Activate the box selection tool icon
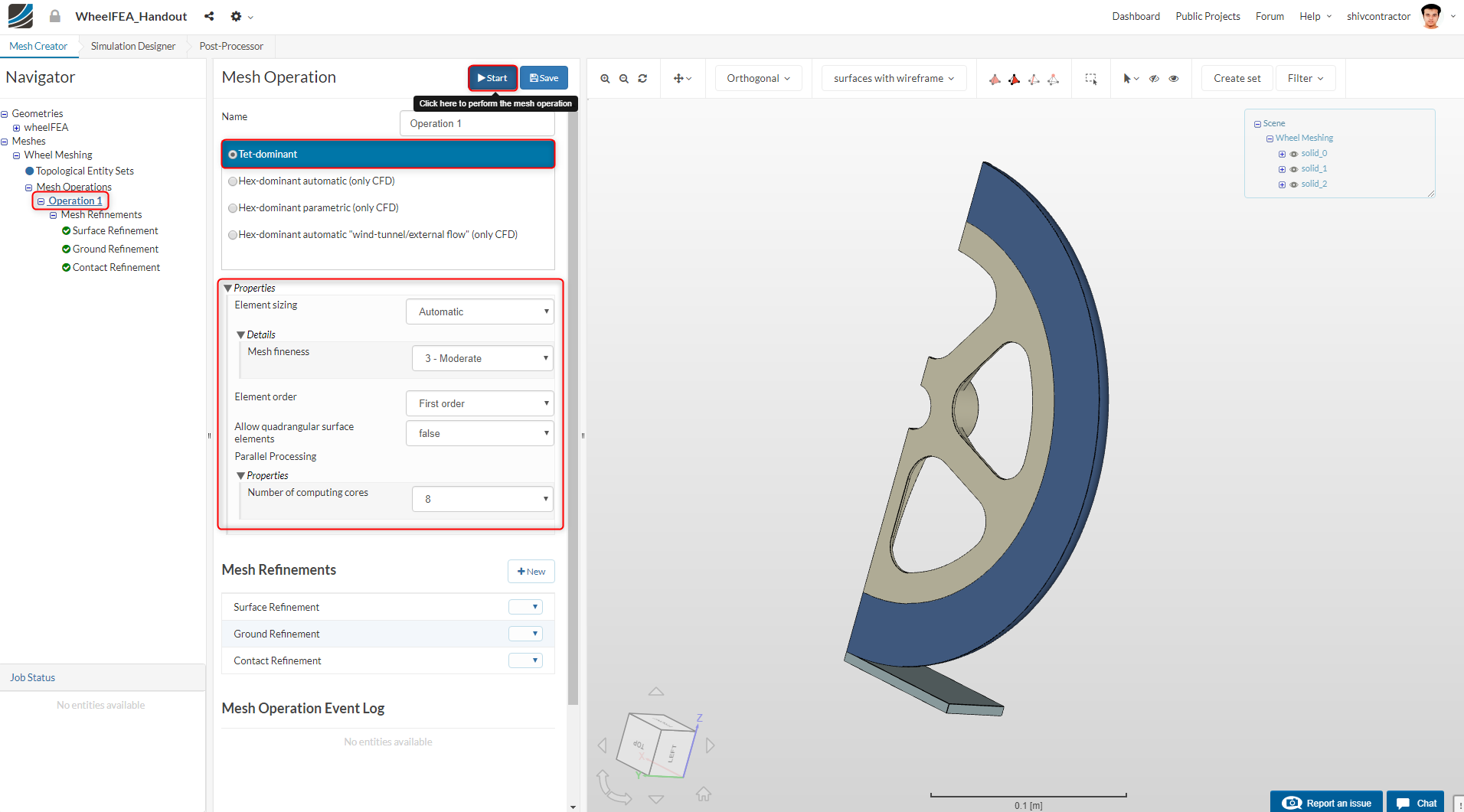The image size is (1464, 812). point(1091,79)
